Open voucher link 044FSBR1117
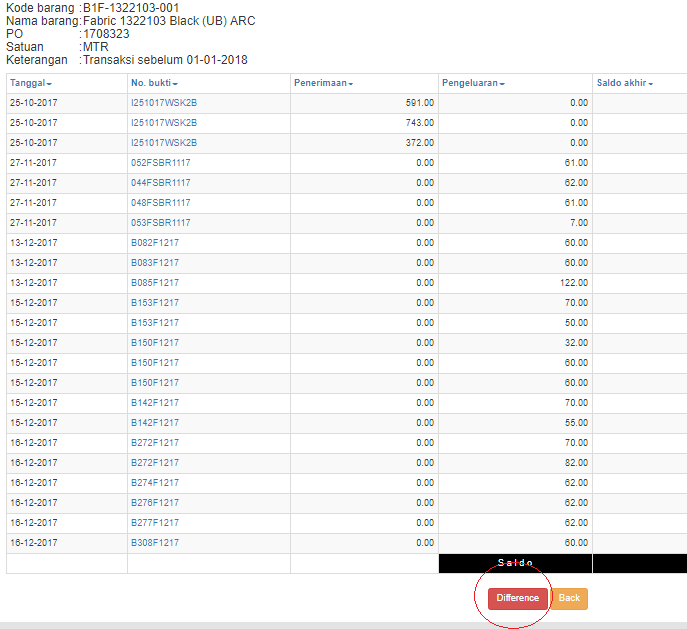The image size is (687, 629). [x=161, y=183]
